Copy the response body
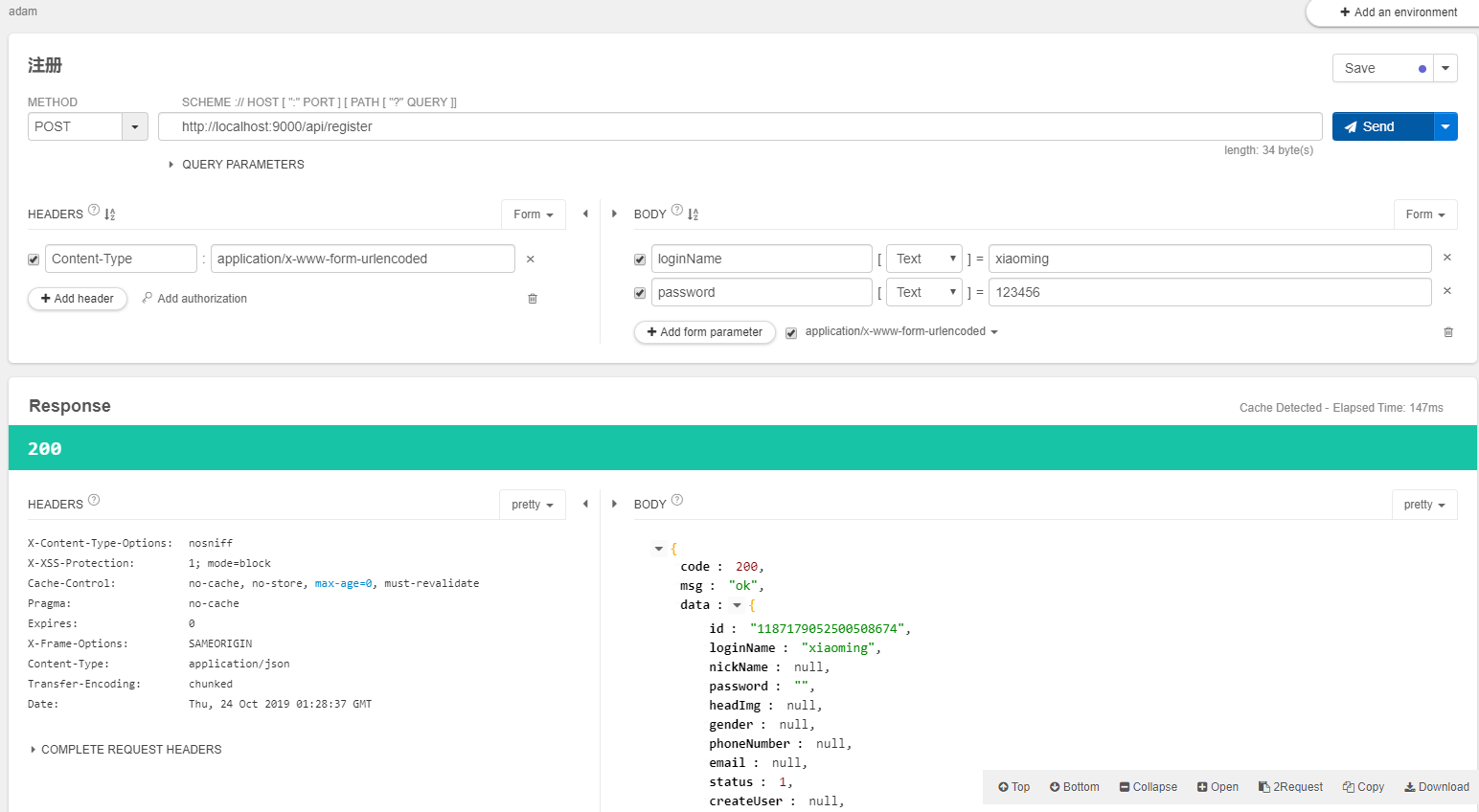1479x812 pixels. [1363, 787]
